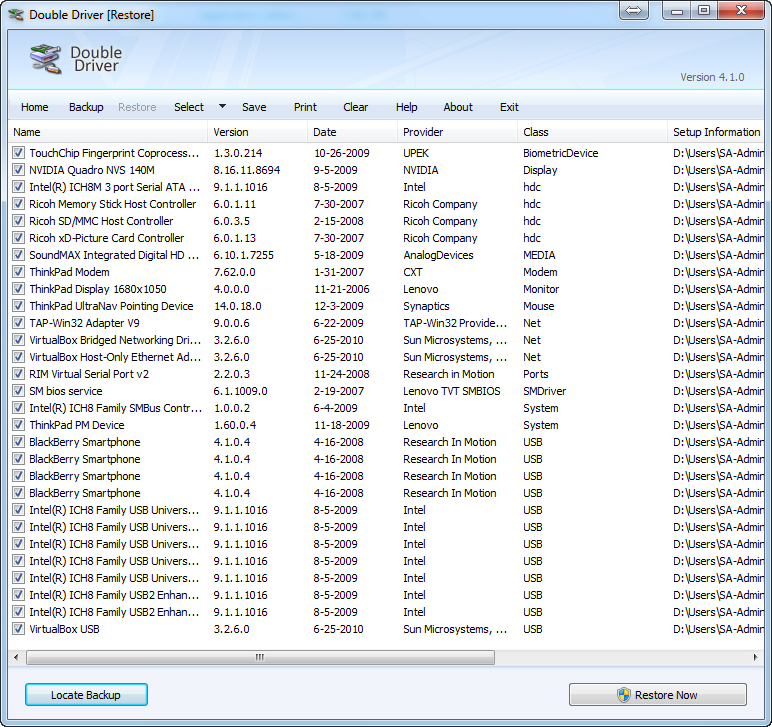Sort by the Version column header
Image resolution: width=772 pixels, height=727 pixels.
(x=257, y=132)
